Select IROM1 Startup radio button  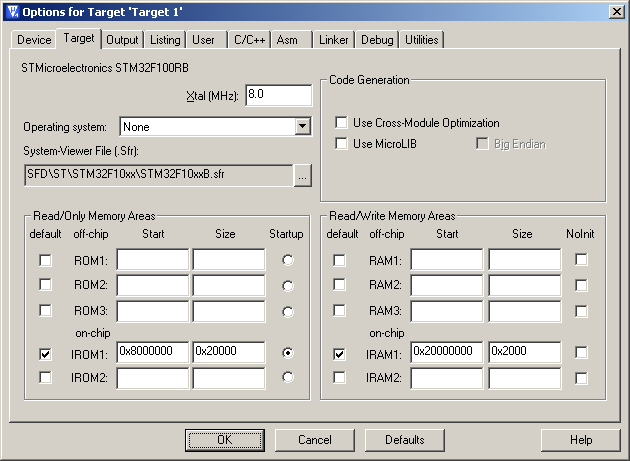click(288, 353)
